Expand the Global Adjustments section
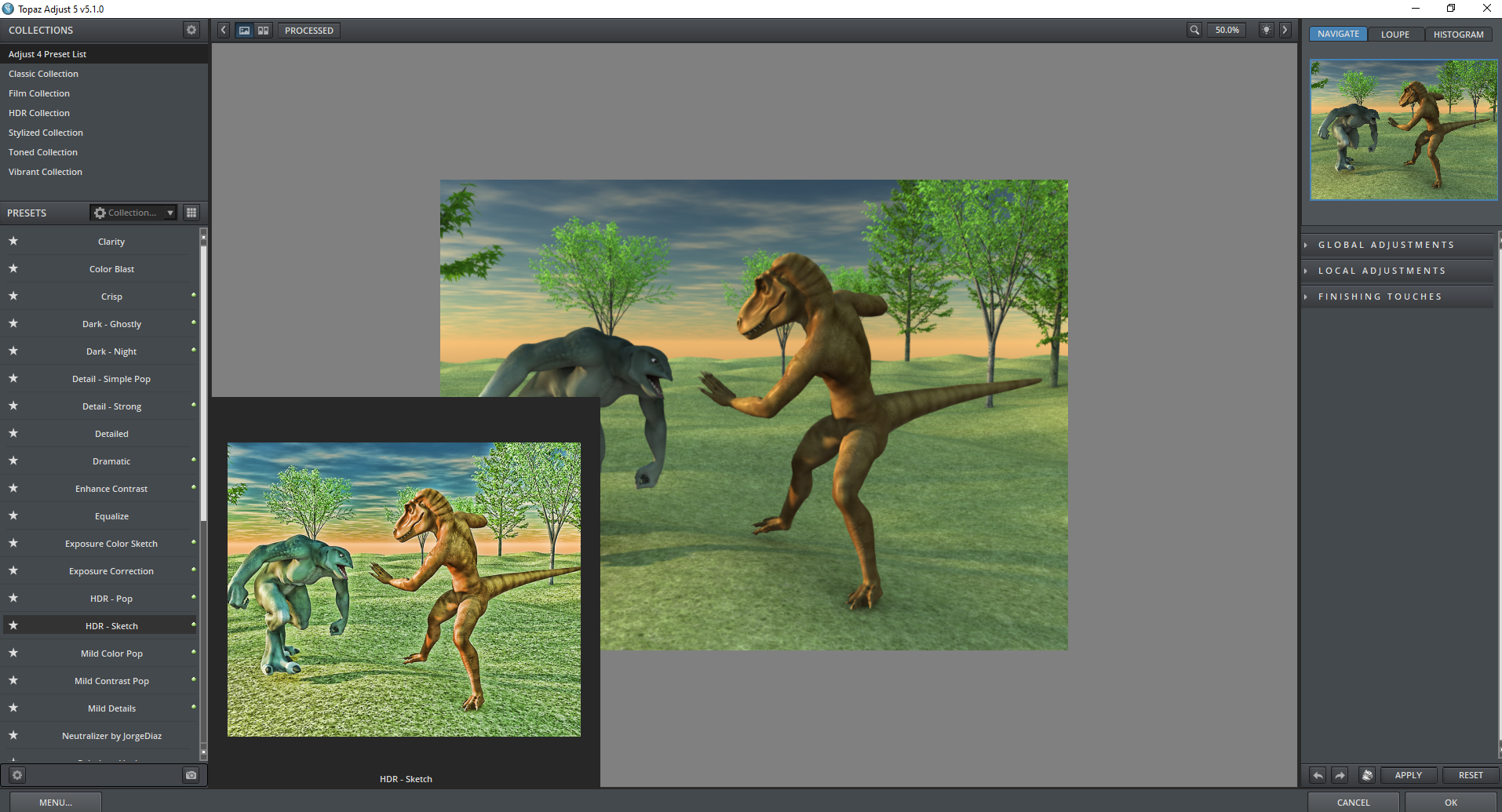 1398,245
